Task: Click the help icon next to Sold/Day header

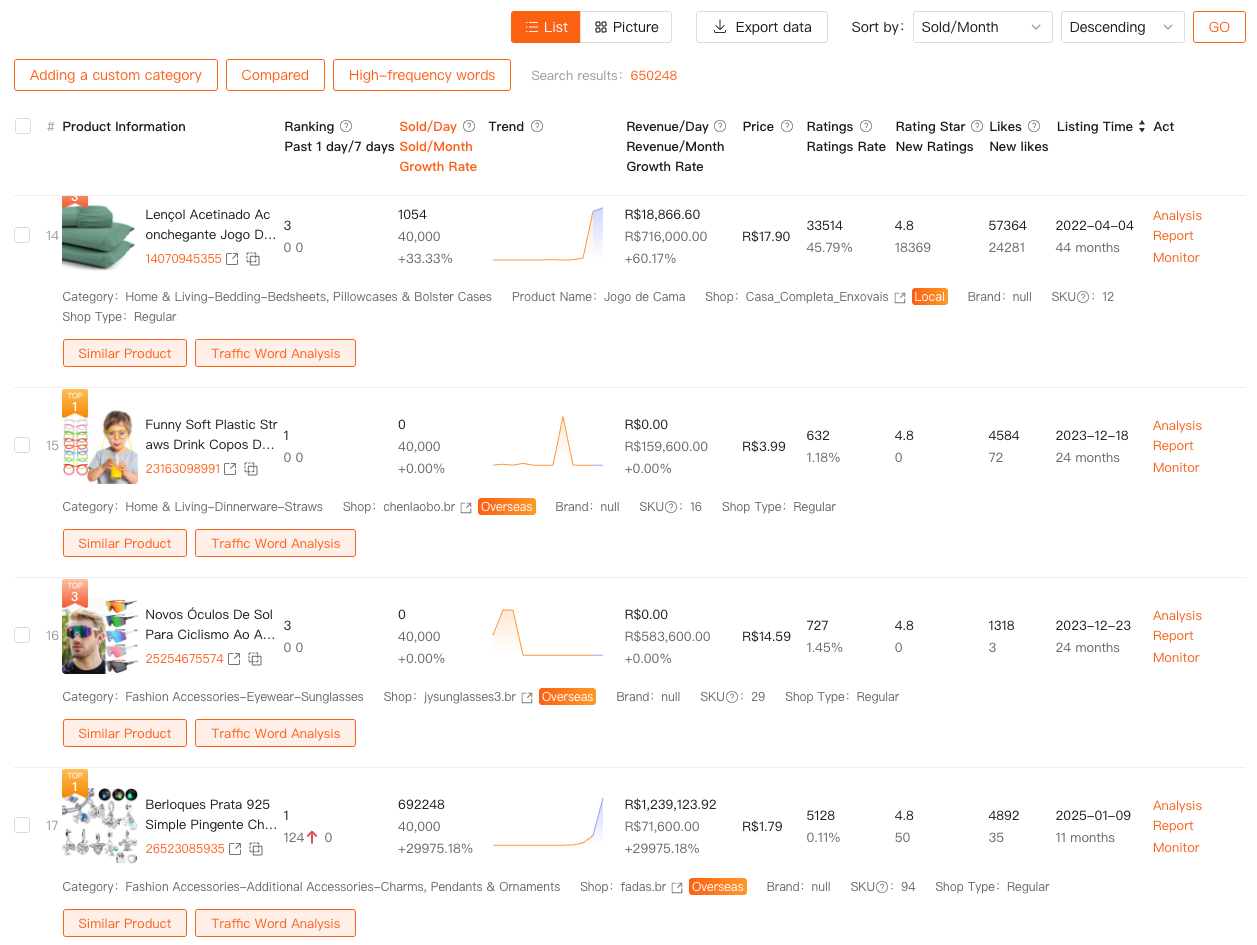Action: pyautogui.click(x=469, y=127)
